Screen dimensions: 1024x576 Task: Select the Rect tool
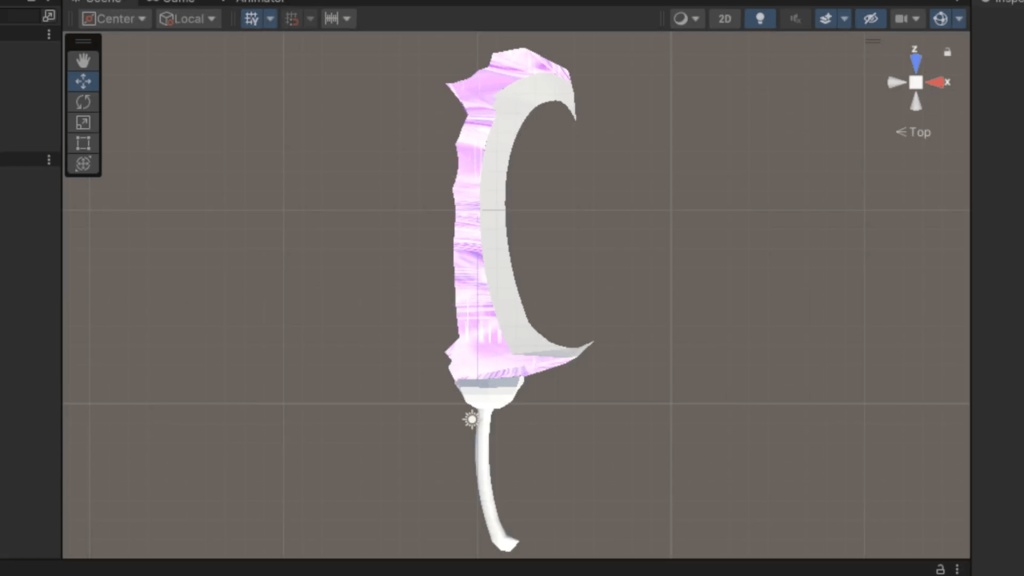83,143
